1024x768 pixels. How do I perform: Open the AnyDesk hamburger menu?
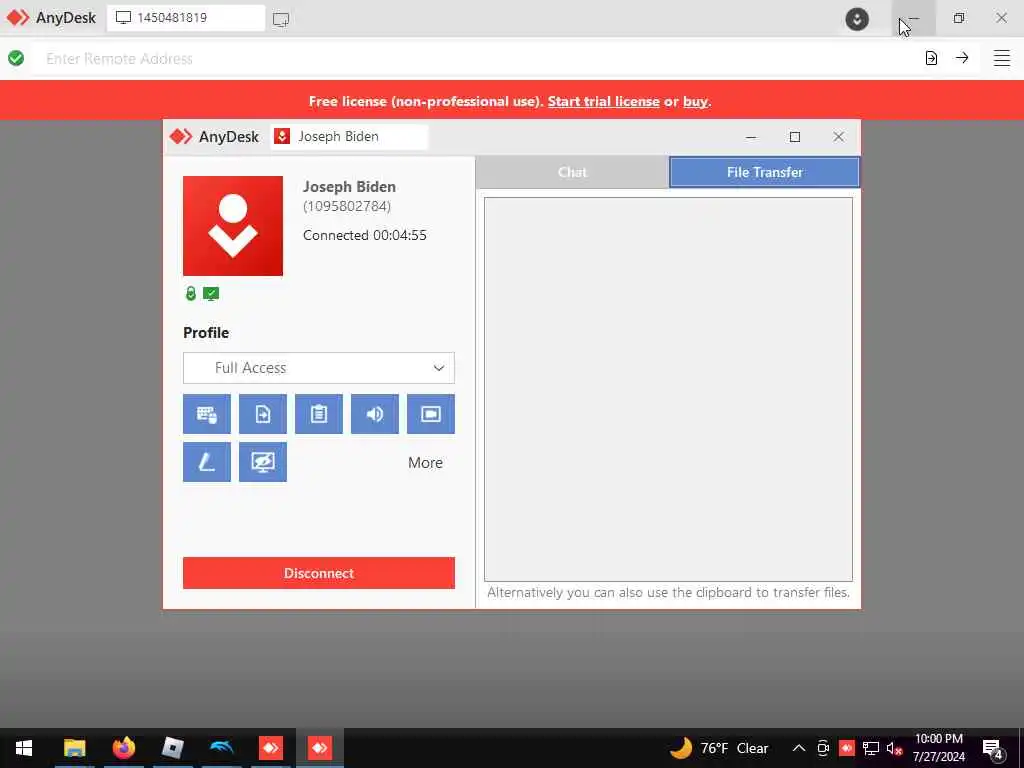click(1002, 58)
